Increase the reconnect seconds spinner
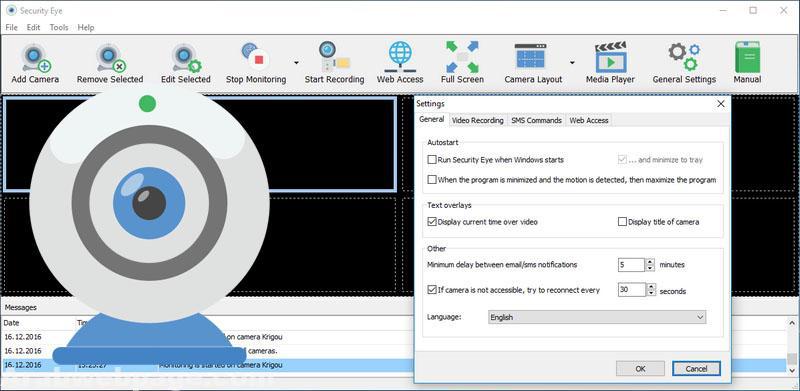Viewport: 800px width, 391px height. point(650,287)
